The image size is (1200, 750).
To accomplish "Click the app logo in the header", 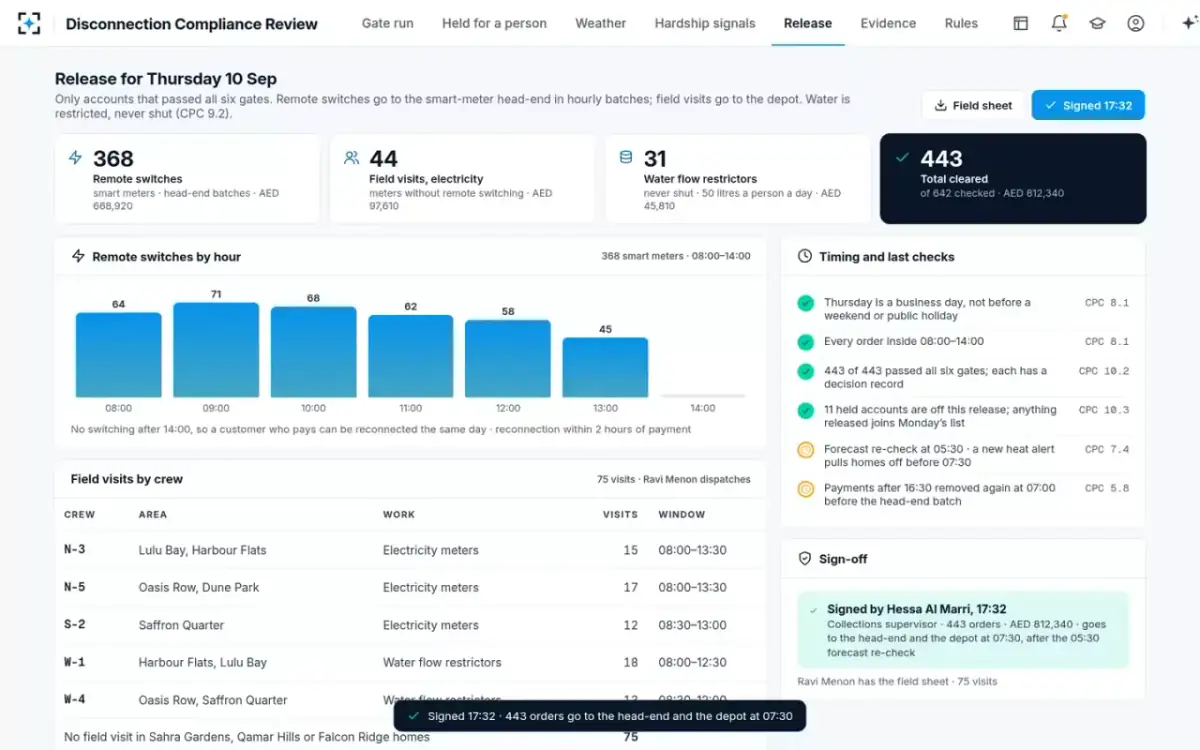I will point(29,23).
